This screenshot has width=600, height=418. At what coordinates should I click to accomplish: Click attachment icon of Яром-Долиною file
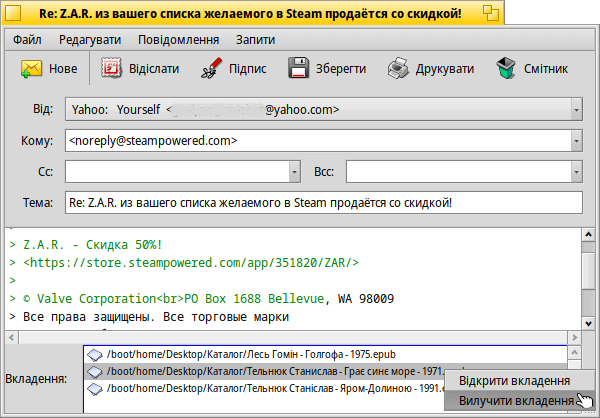pos(95,389)
